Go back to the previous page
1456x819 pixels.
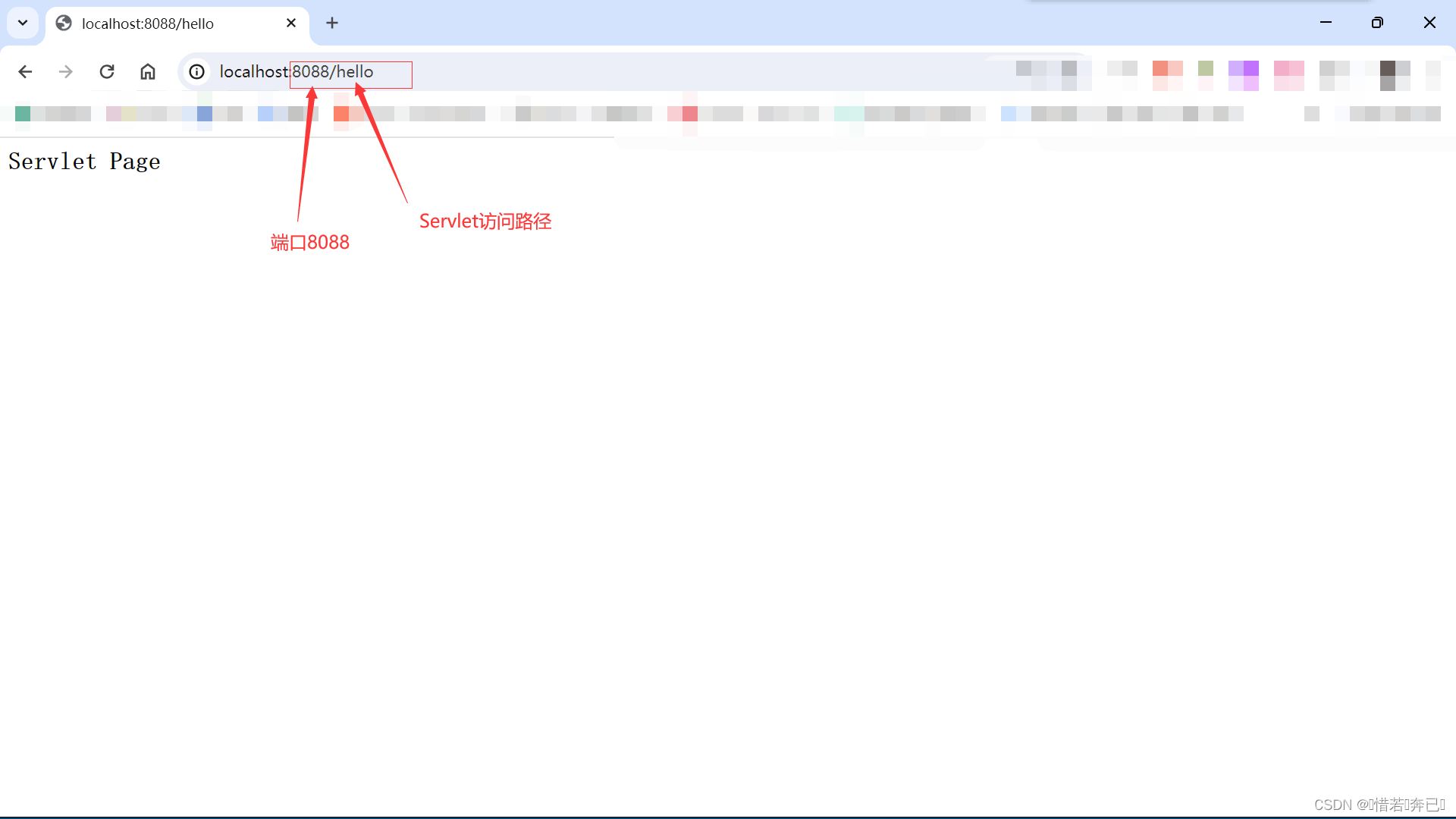[x=25, y=71]
